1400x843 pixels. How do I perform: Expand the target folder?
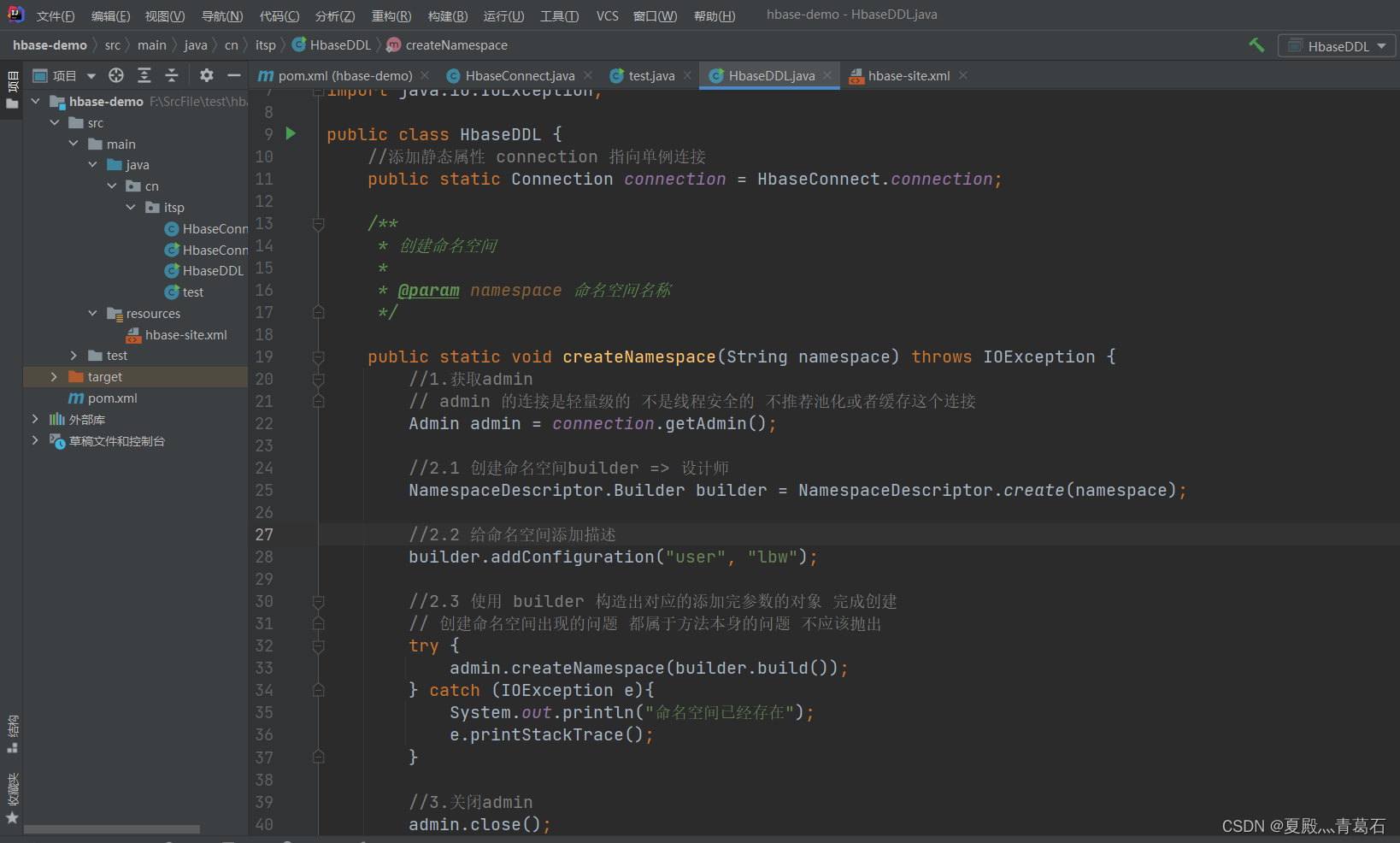point(55,377)
